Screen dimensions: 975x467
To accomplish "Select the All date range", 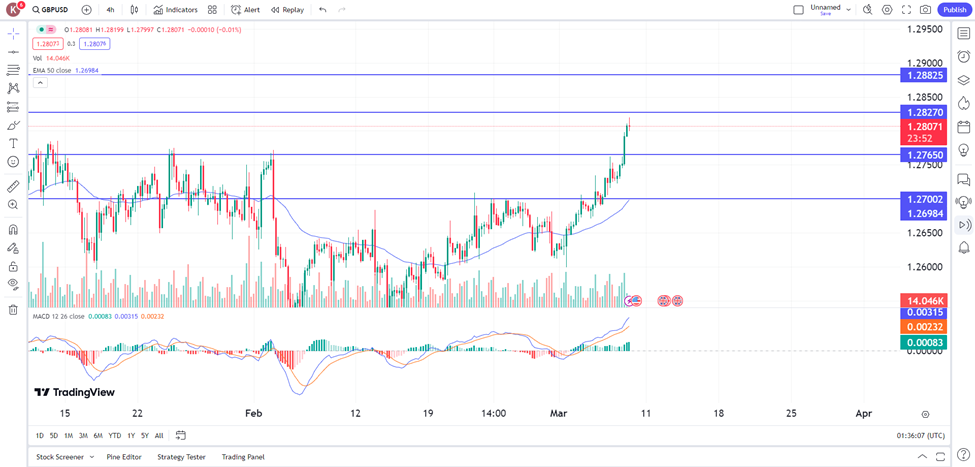I will 159,435.
